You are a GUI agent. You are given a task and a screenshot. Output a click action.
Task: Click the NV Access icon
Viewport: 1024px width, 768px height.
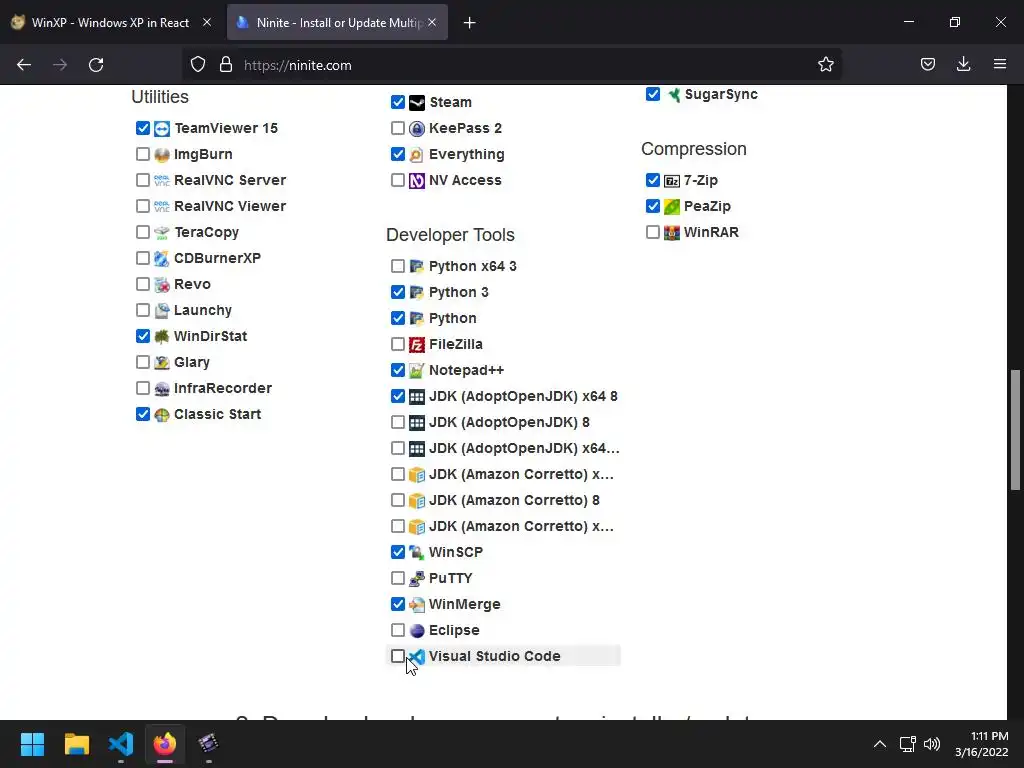coord(417,180)
